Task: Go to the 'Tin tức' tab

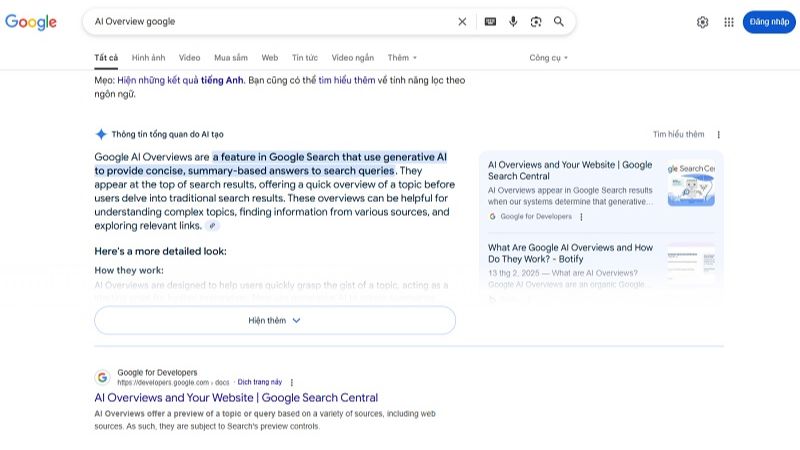Action: click(x=305, y=58)
